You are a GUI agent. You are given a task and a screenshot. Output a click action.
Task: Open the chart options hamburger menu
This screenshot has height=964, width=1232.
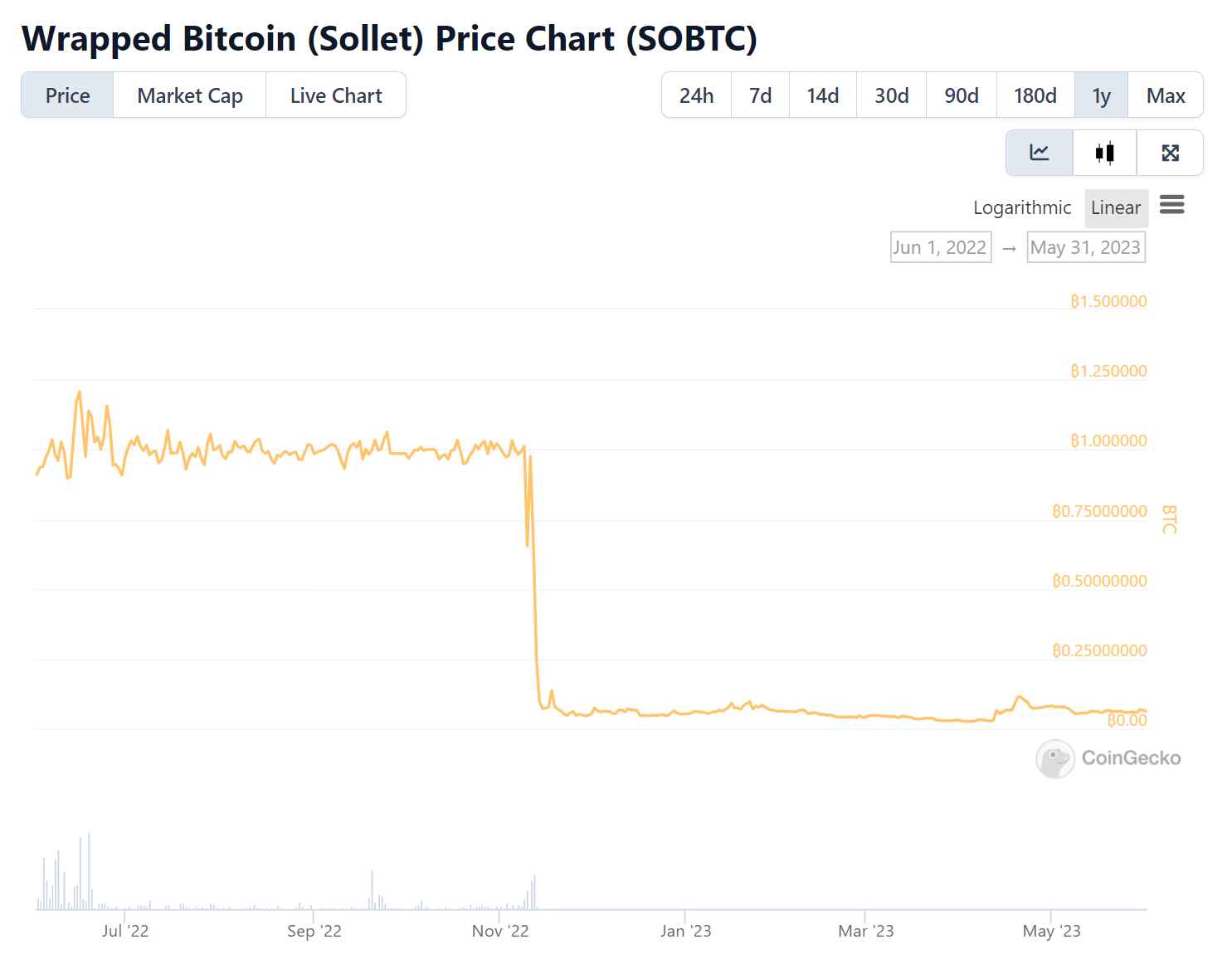point(1172,205)
